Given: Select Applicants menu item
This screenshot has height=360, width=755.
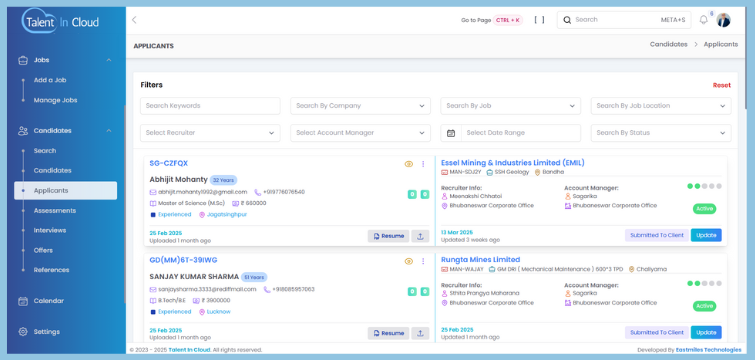Looking at the screenshot, I should click(65, 191).
